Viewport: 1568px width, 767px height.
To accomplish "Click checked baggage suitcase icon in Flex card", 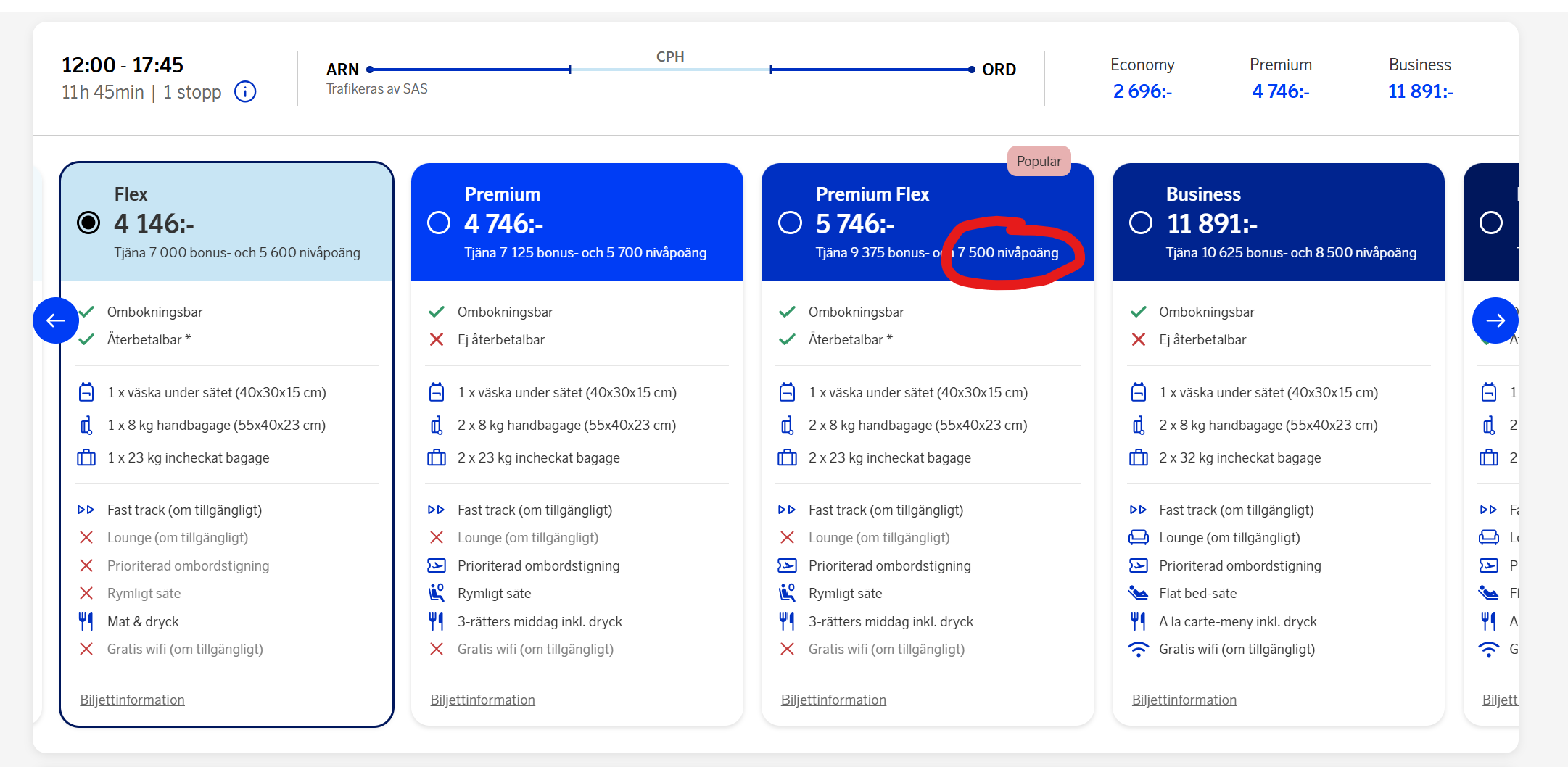I will click(86, 457).
